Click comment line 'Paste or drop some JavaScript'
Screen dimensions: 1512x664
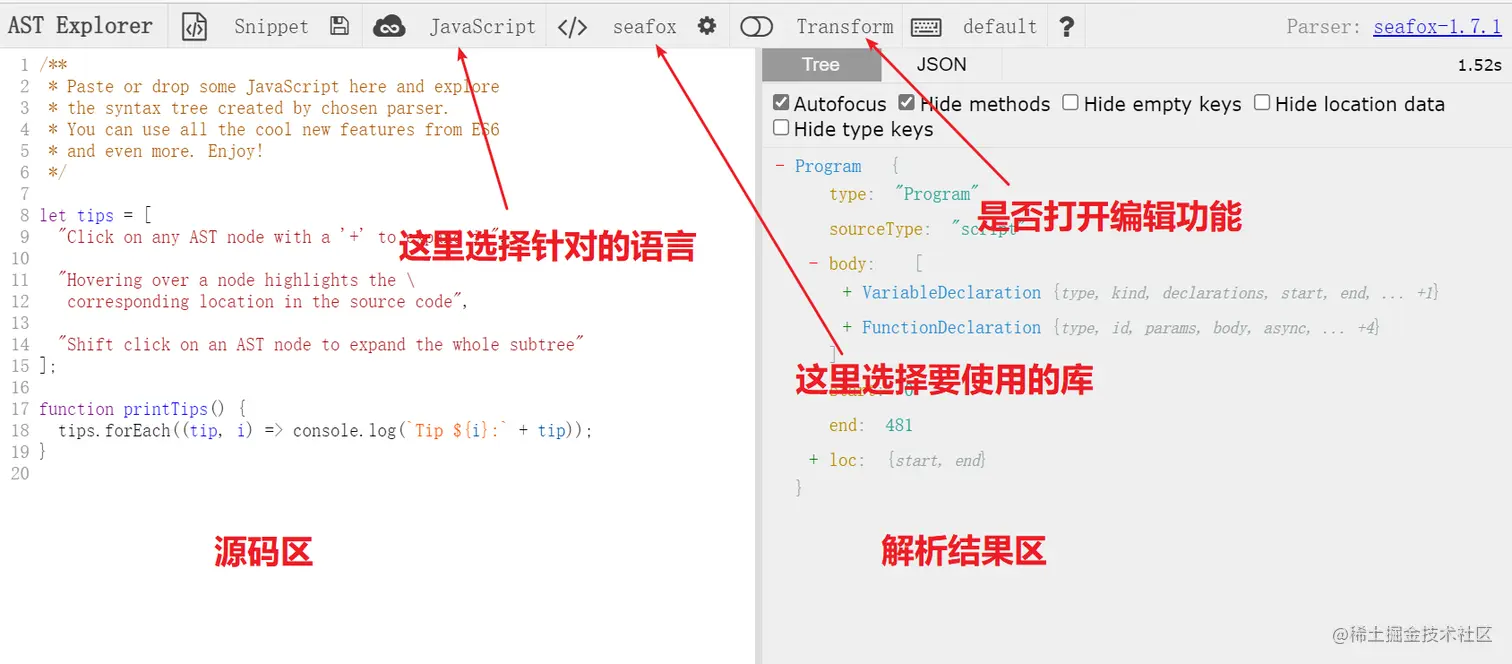click(x=273, y=87)
